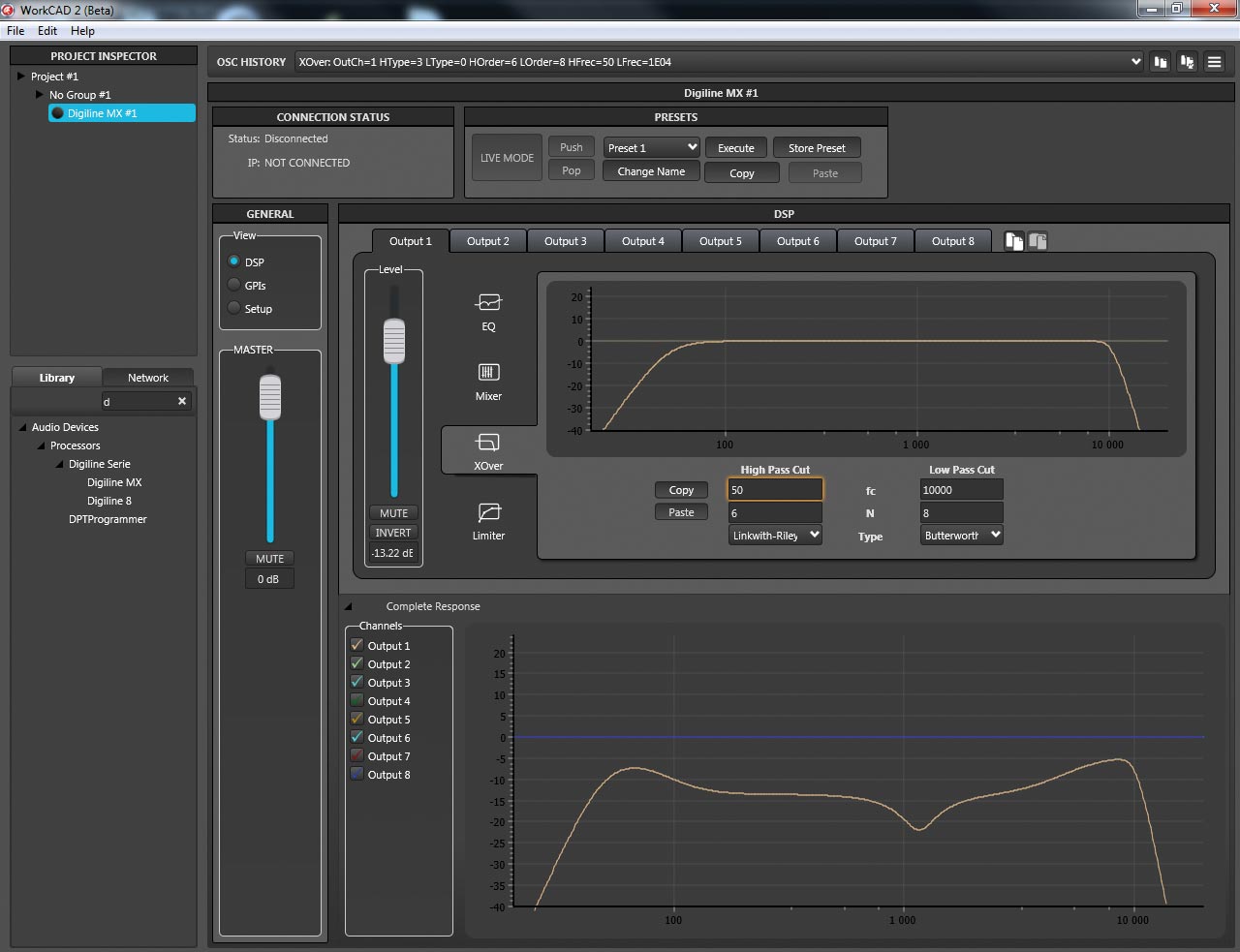Open the Limiter section icon
Viewport: 1240px width, 952px height.
pyautogui.click(x=488, y=512)
